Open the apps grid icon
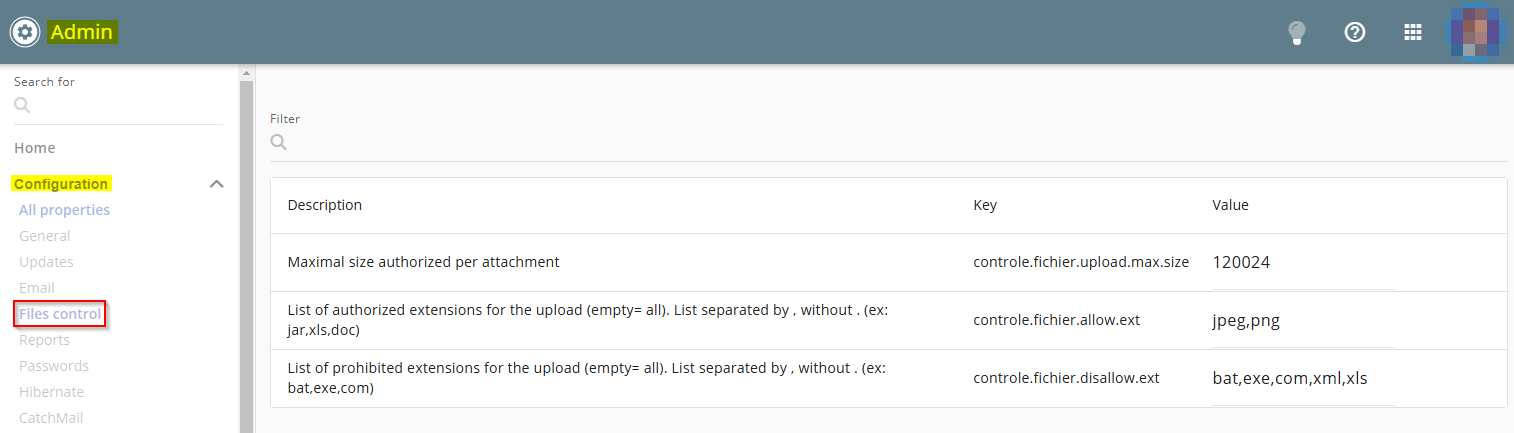This screenshot has width=1514, height=433. click(1413, 32)
